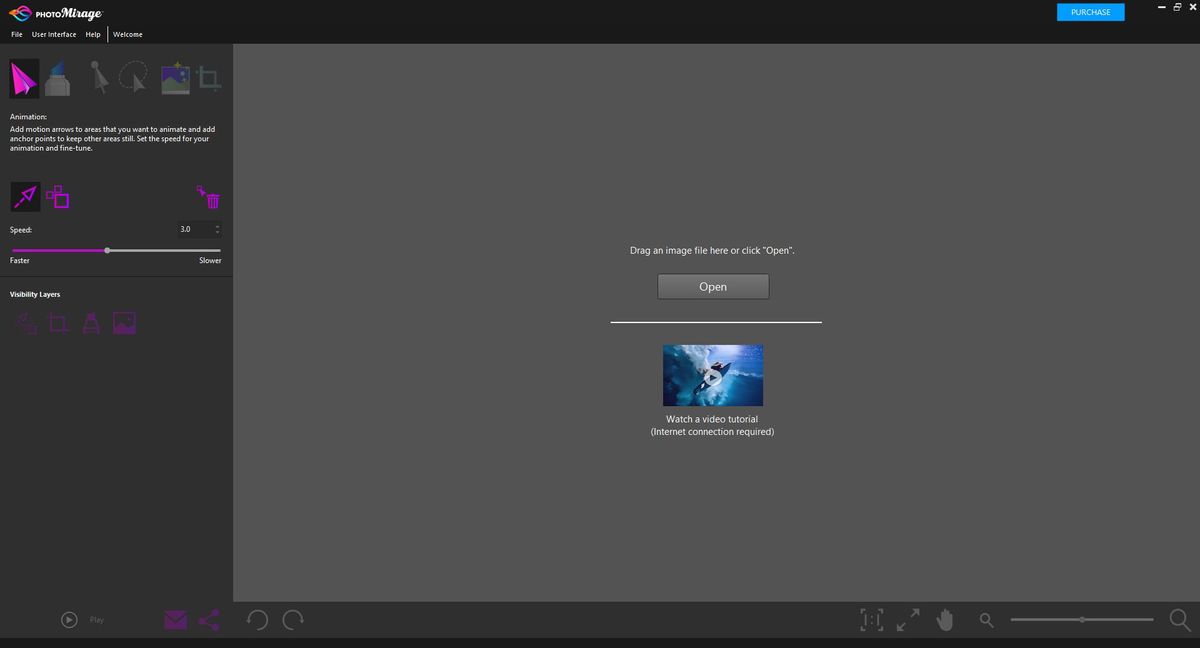Viewport: 1200px width, 648px height.
Task: Click the Open button to load an image
Action: 713,286
